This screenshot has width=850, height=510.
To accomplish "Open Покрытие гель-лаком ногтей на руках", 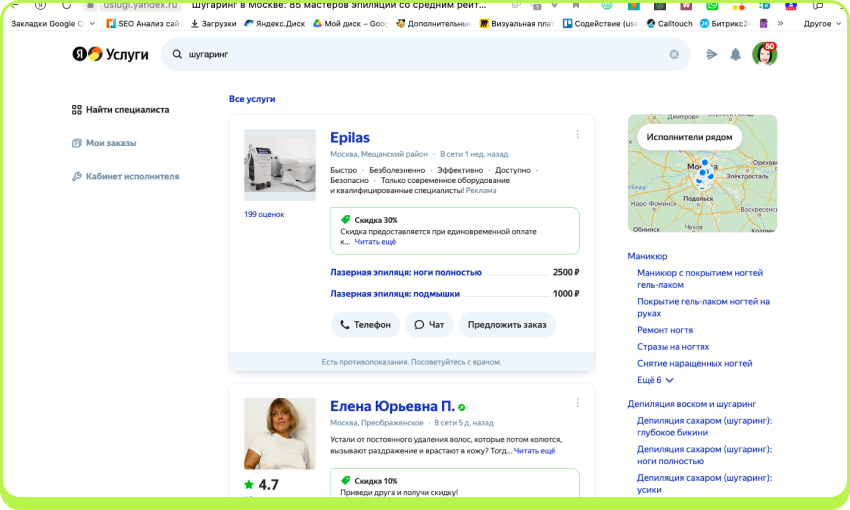I will [703, 307].
